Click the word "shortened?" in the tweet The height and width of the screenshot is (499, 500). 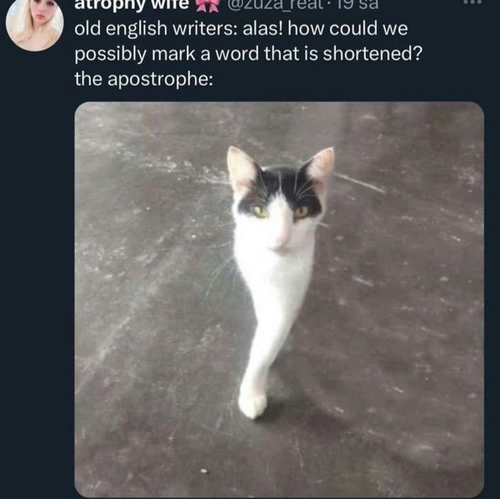pos(372,54)
